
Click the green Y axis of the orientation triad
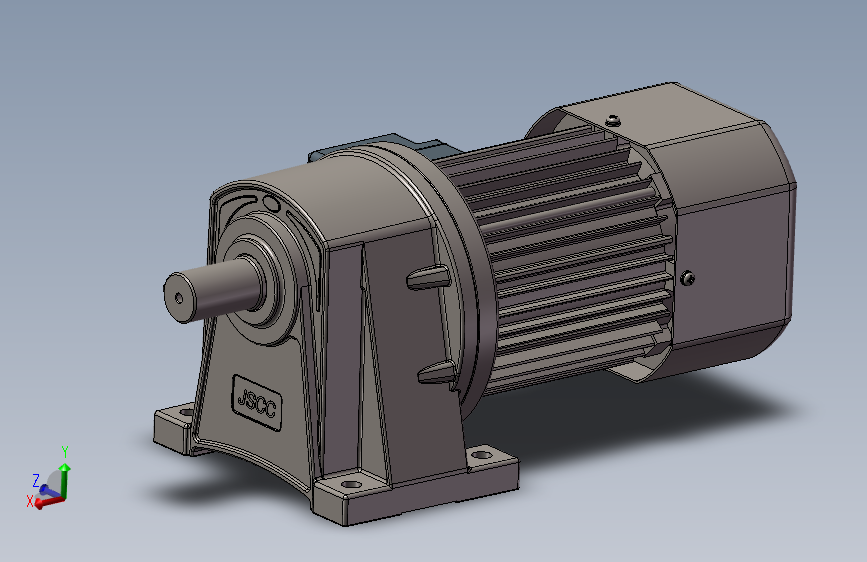[65, 480]
